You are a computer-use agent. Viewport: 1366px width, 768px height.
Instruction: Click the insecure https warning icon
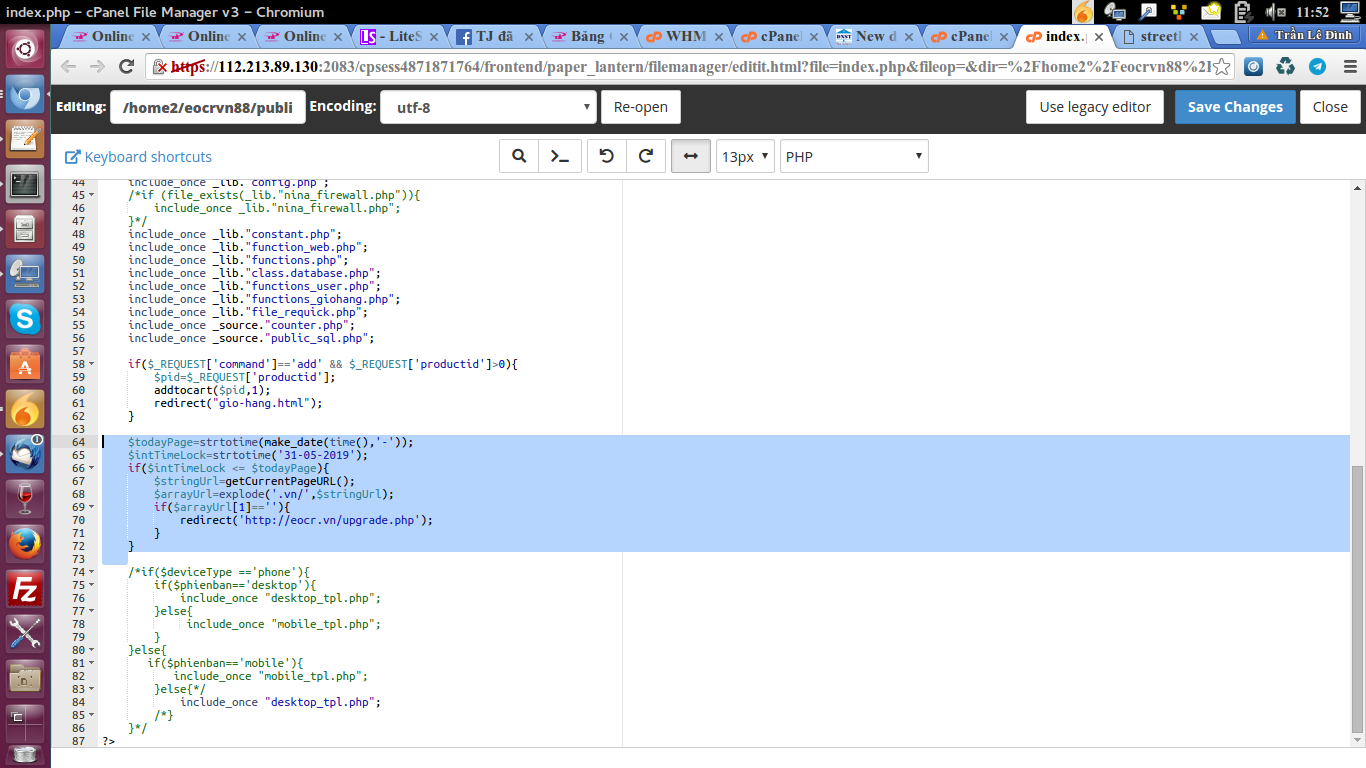coord(160,67)
